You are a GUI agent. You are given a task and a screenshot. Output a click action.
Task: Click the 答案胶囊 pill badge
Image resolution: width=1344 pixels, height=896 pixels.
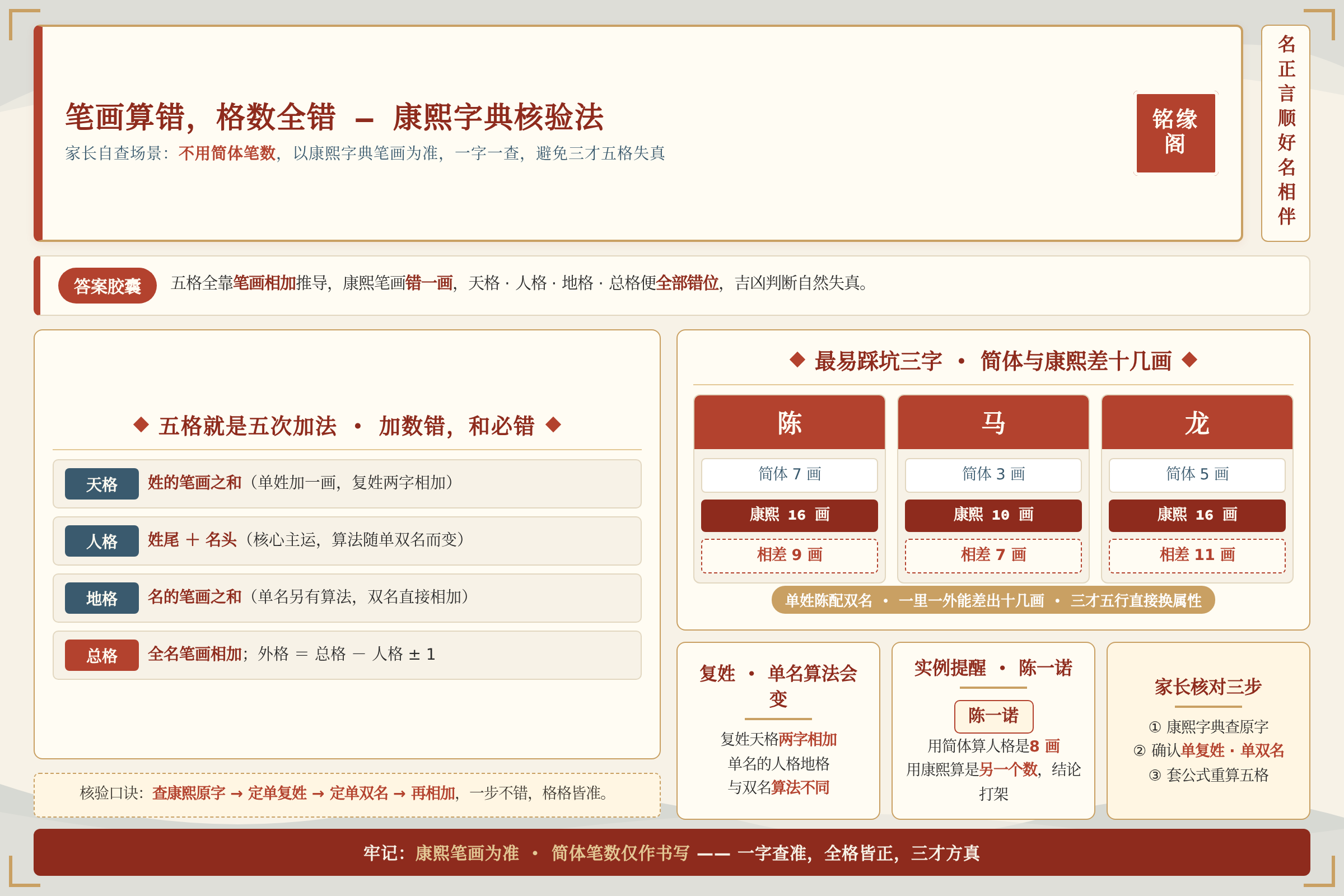[108, 286]
